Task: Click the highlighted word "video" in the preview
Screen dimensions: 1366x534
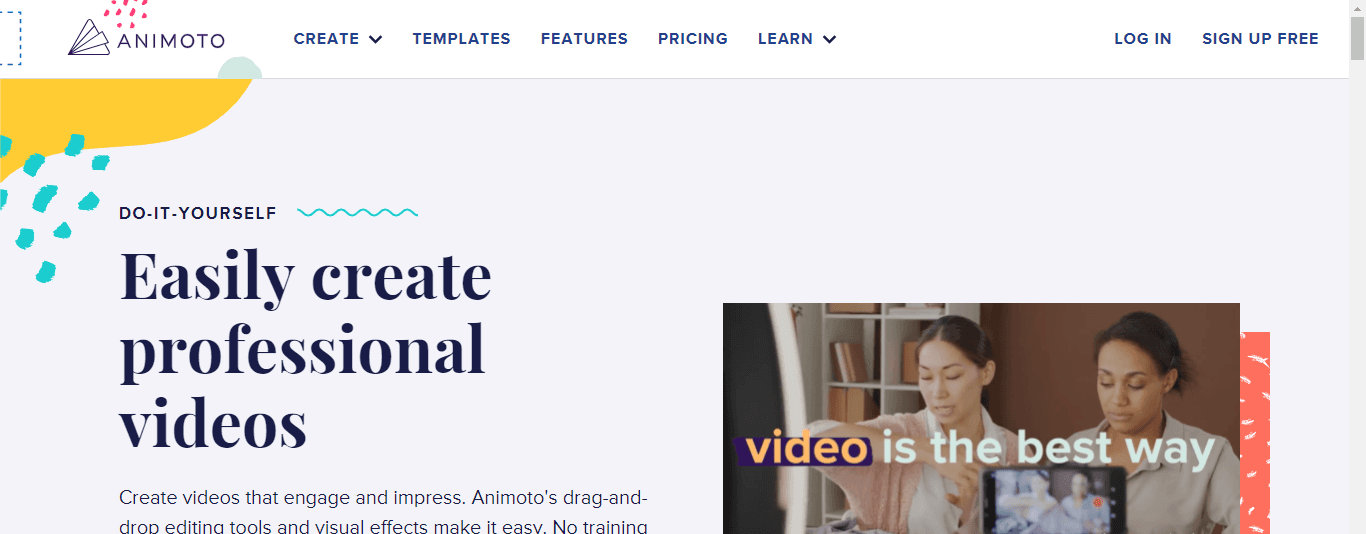Action: [806, 449]
